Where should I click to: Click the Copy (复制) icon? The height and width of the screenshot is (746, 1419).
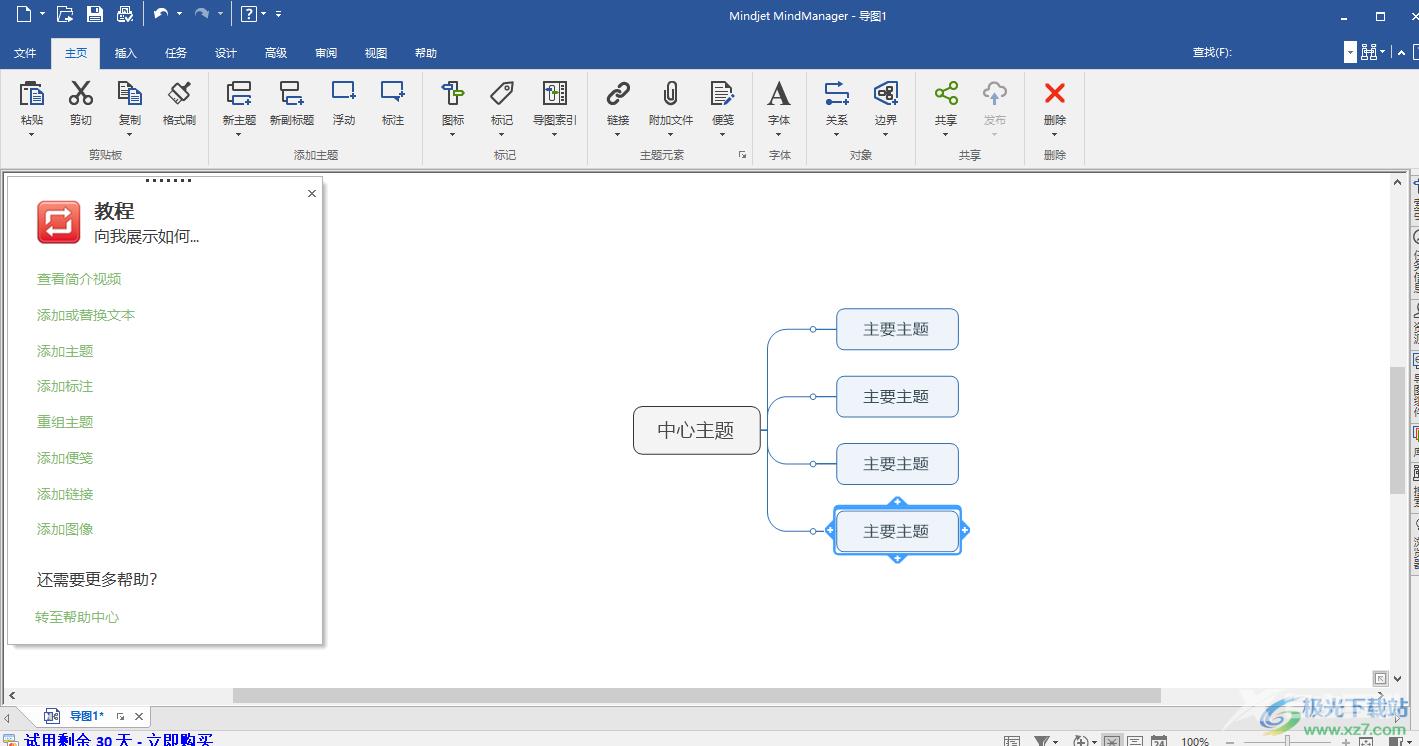tap(129, 94)
